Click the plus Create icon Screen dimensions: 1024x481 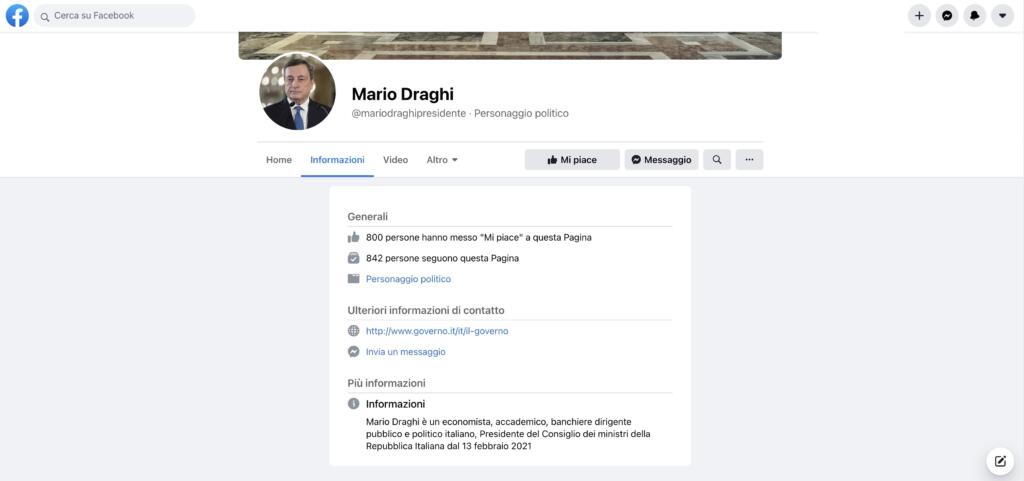click(919, 16)
